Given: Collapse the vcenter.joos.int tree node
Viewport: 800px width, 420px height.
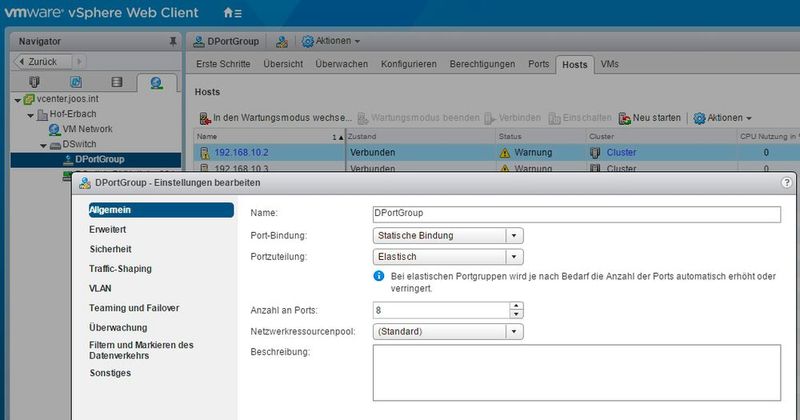Looking at the screenshot, I should coord(18,100).
